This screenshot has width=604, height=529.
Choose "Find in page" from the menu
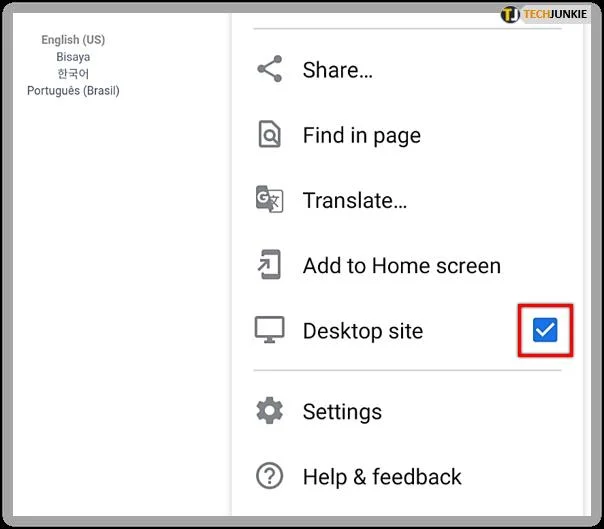361,135
